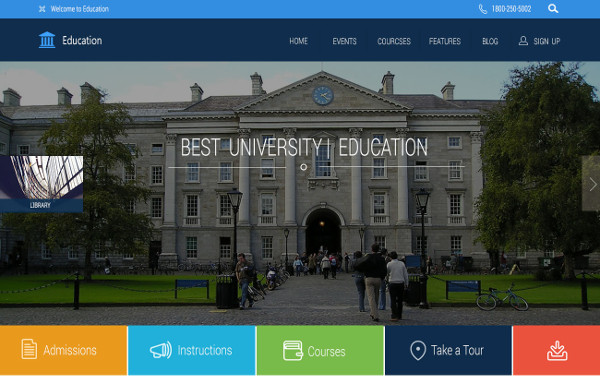Click the user profile icon beside Sign Up
This screenshot has height=376, width=600.
tap(523, 41)
